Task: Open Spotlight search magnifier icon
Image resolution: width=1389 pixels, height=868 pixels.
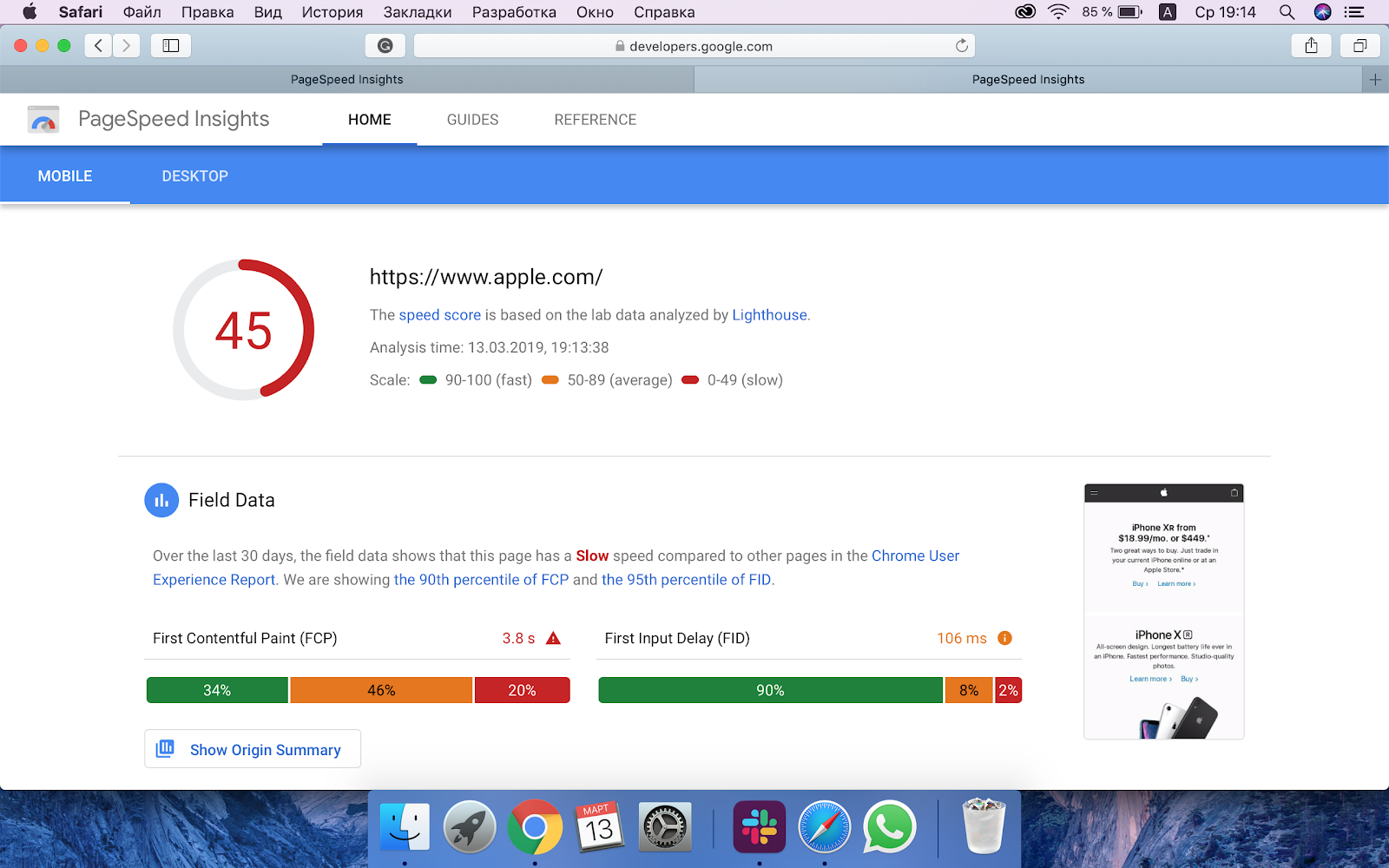Action: pyautogui.click(x=1287, y=12)
